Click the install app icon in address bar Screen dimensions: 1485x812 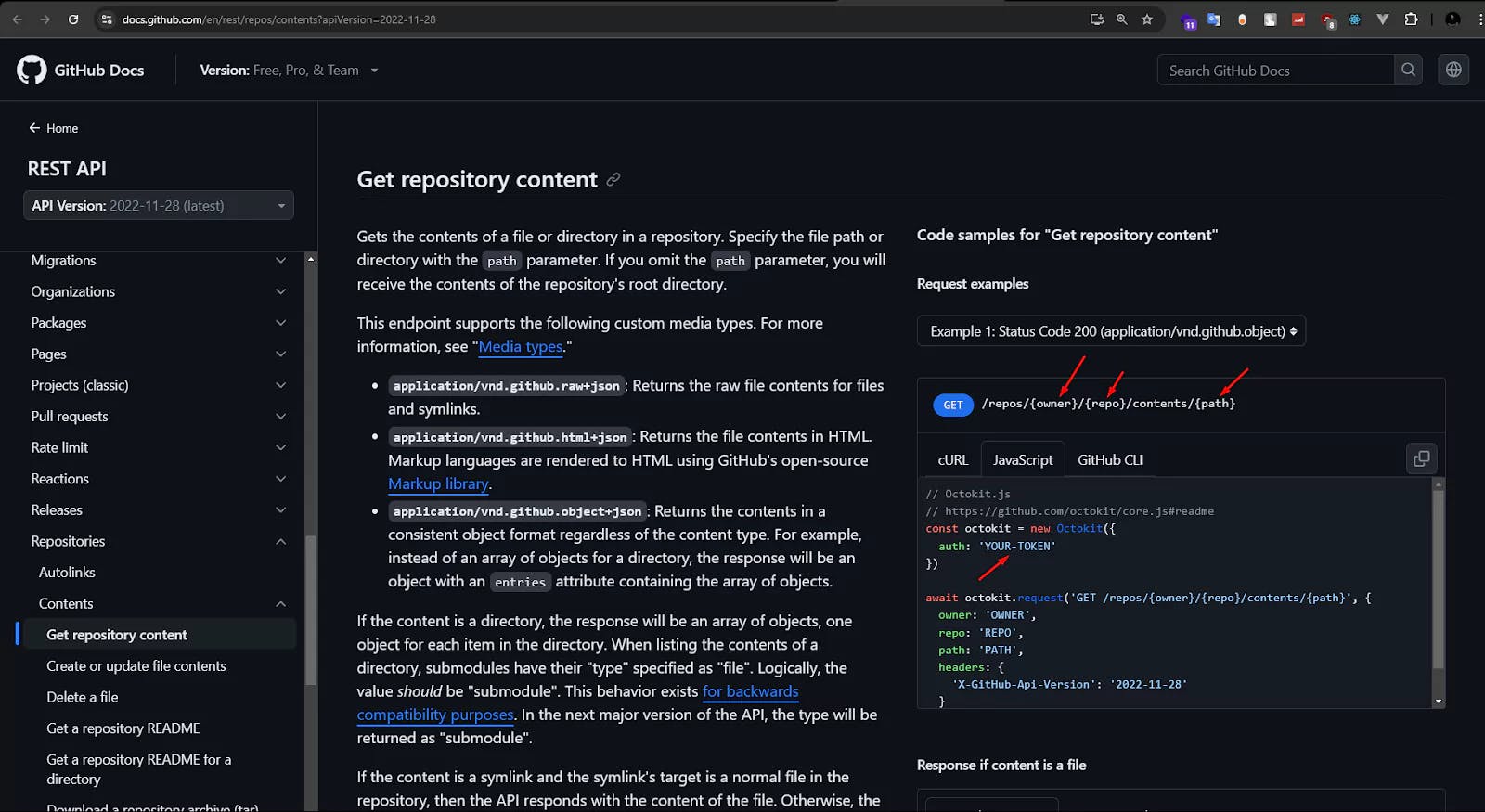[1096, 19]
